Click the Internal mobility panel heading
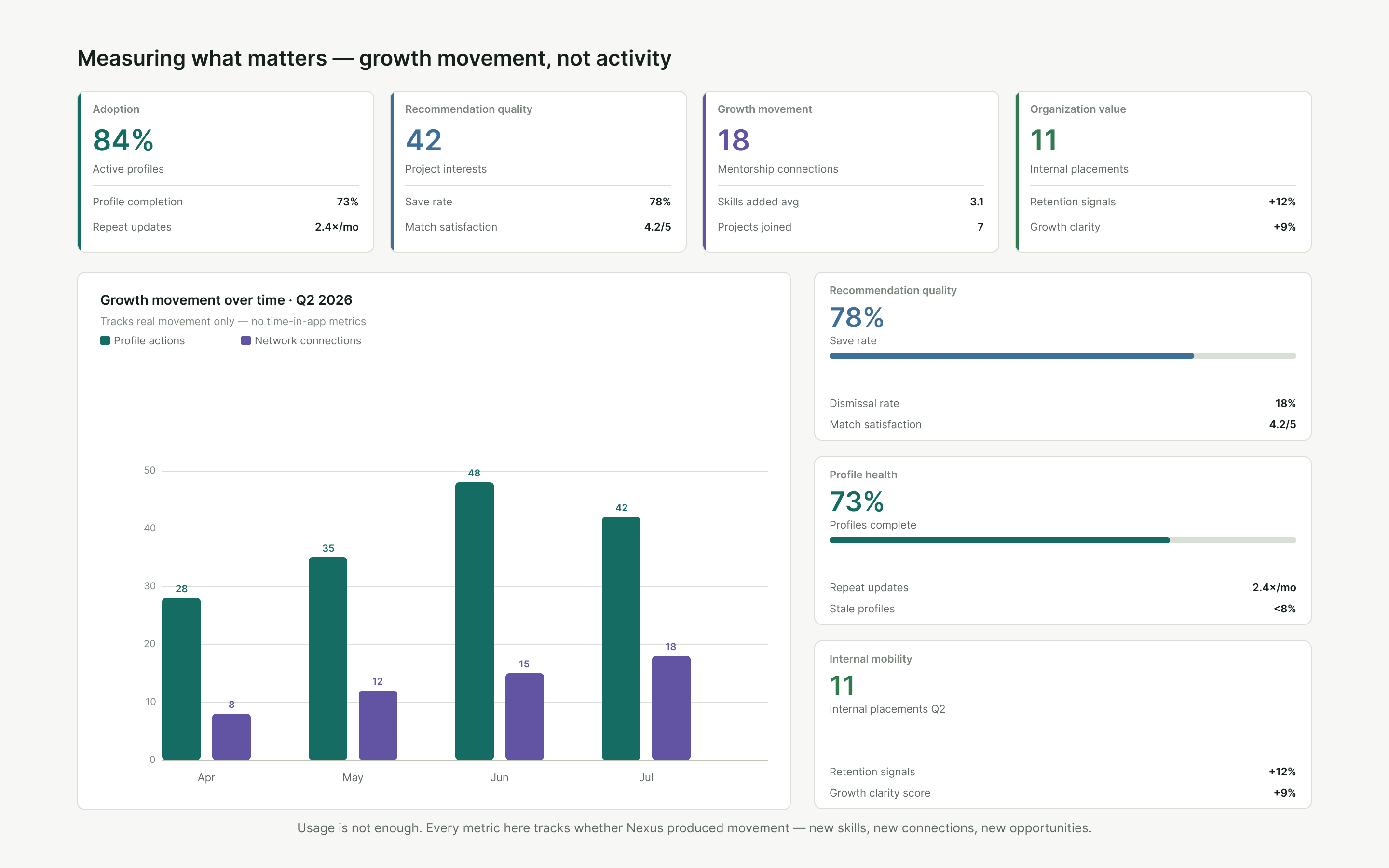This screenshot has height=868, width=1389. (870, 659)
